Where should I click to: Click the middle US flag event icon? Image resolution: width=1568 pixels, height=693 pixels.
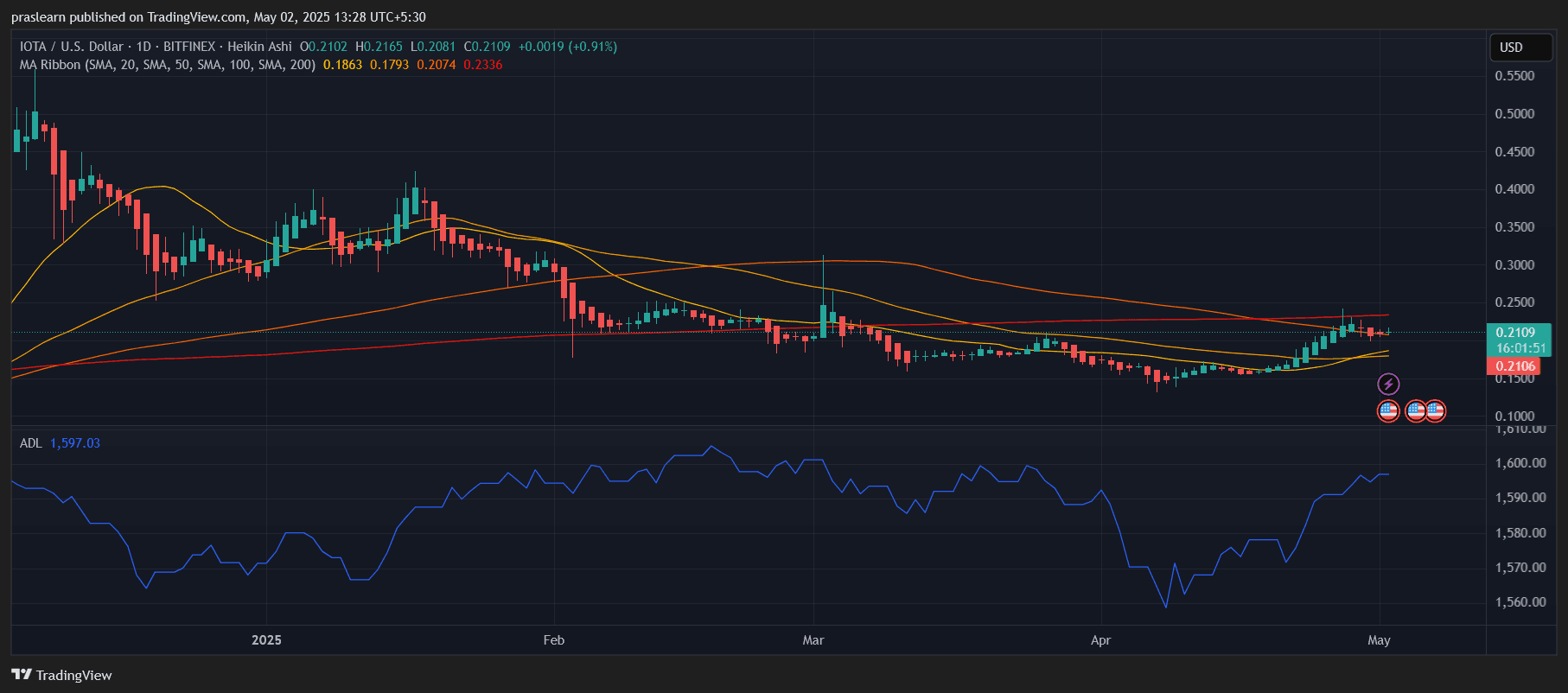tap(1415, 411)
